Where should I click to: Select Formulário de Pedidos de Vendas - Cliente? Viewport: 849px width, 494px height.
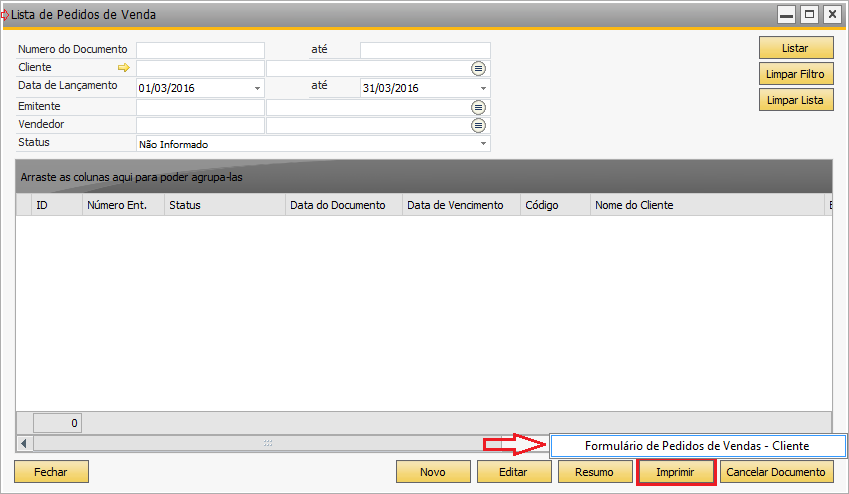click(x=697, y=446)
